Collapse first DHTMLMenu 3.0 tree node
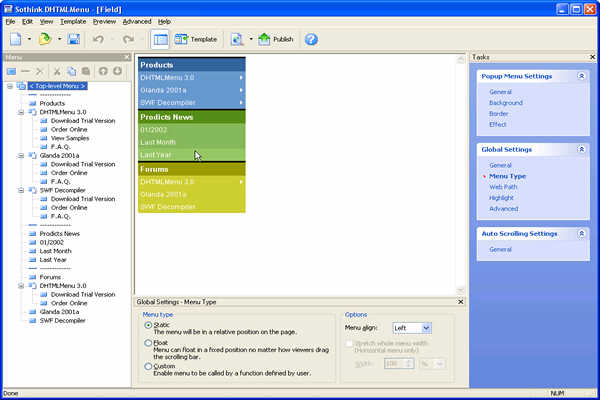This screenshot has width=600, height=400. [21, 113]
